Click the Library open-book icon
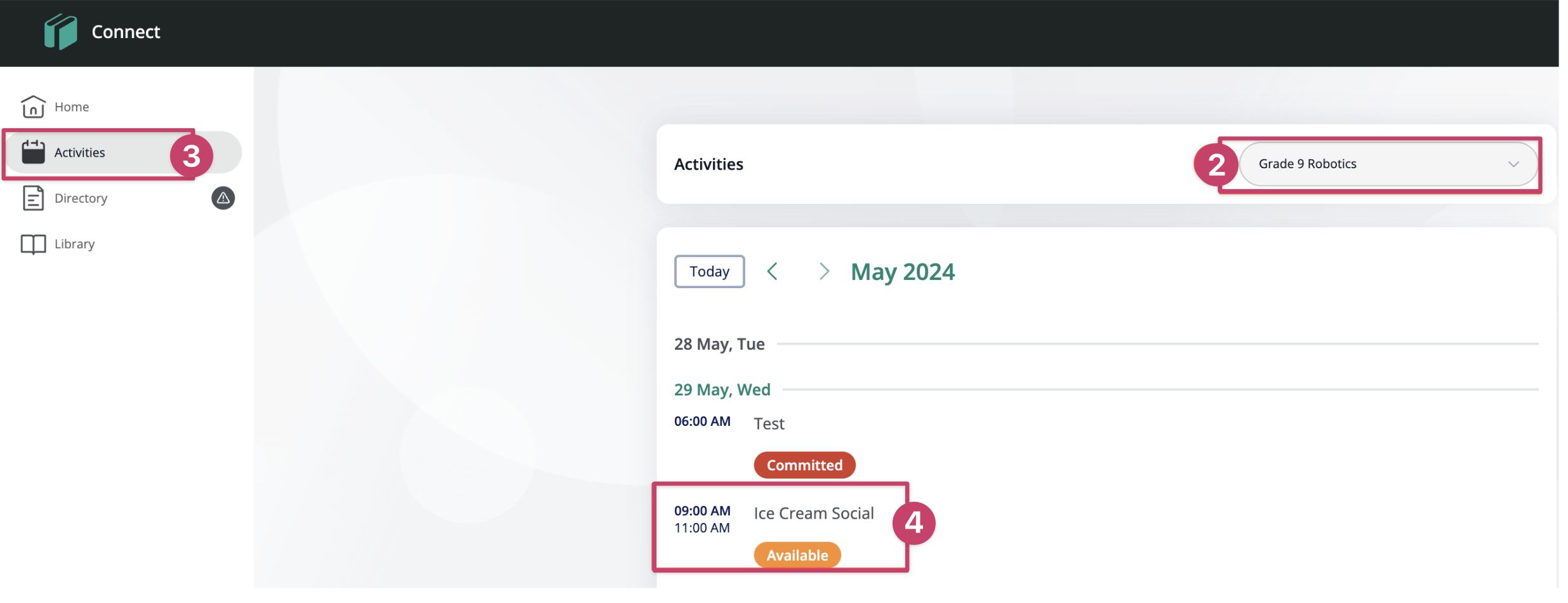1568x603 pixels. (x=33, y=244)
